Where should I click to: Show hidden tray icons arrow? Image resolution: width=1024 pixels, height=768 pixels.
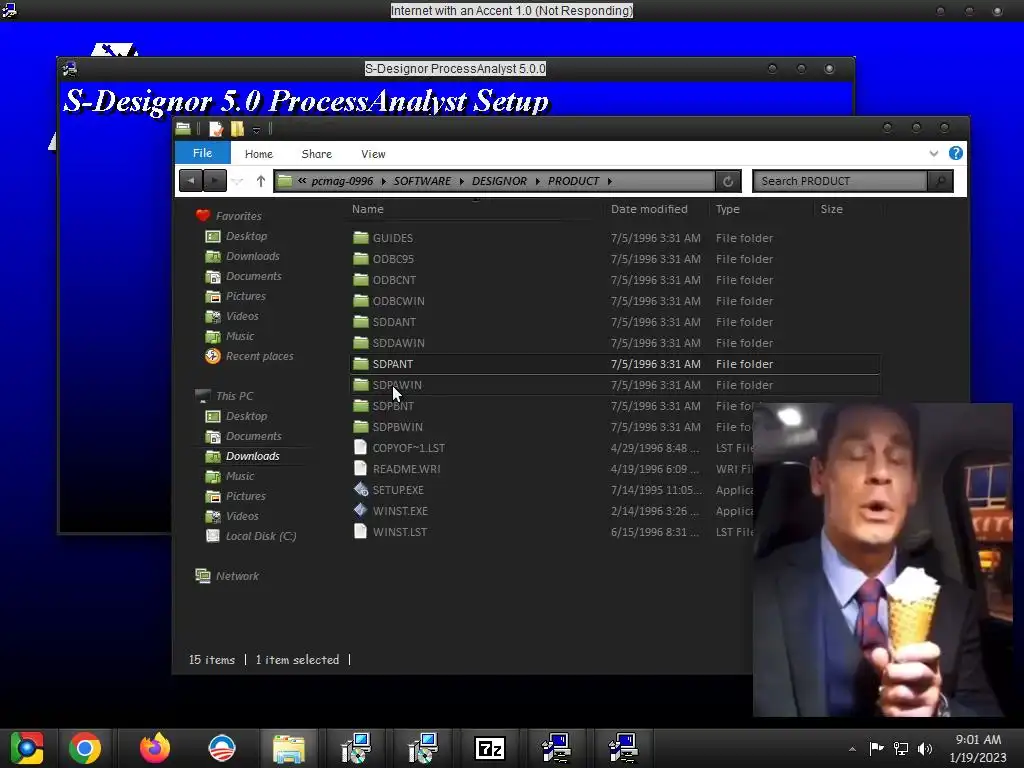(x=852, y=749)
